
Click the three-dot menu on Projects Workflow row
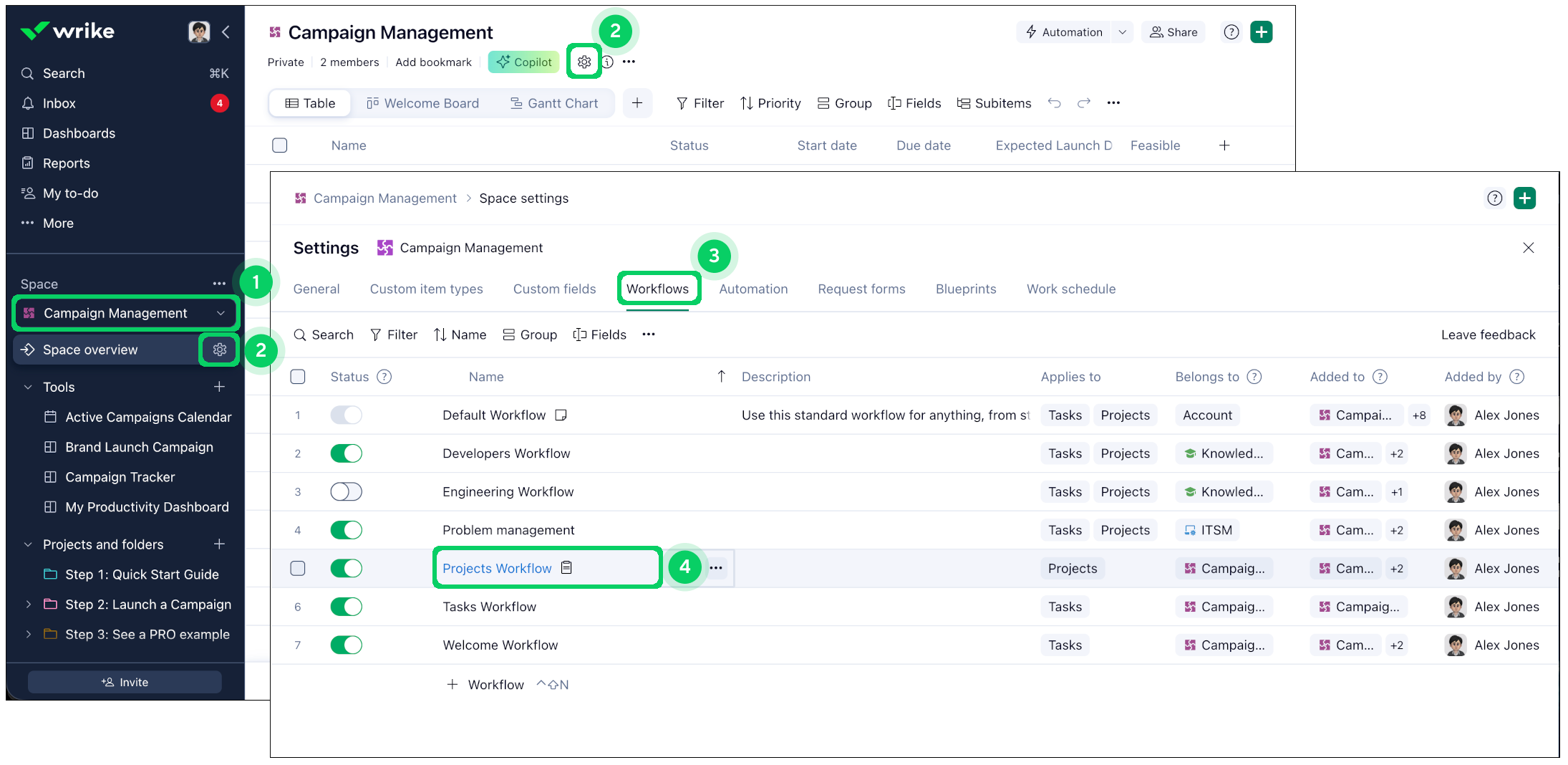[716, 568]
